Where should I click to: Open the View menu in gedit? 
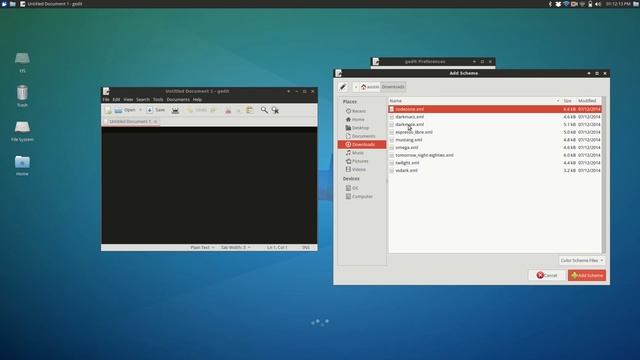[128, 100]
